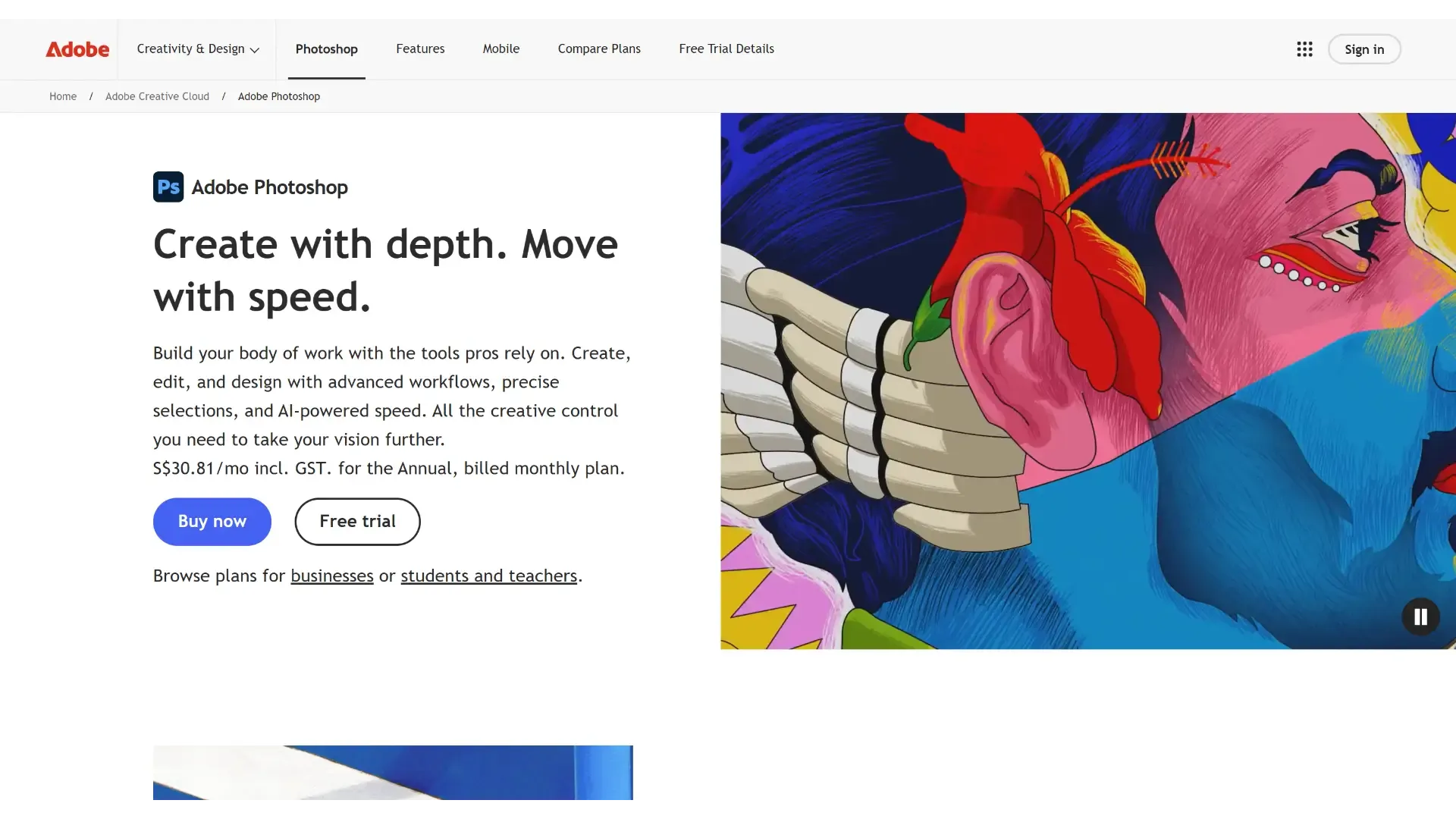Expand the Creativity & Design menu
Image resolution: width=1456 pixels, height=819 pixels.
tap(198, 49)
